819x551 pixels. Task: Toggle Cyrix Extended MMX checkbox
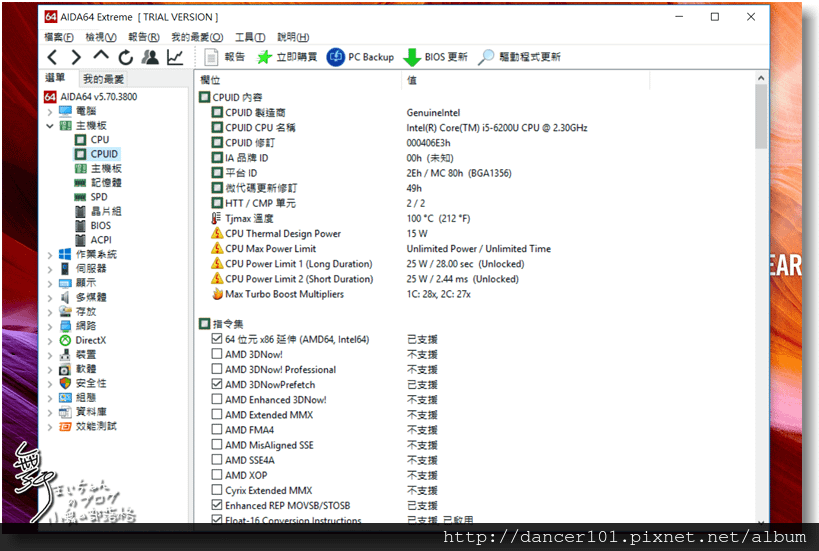pos(217,490)
